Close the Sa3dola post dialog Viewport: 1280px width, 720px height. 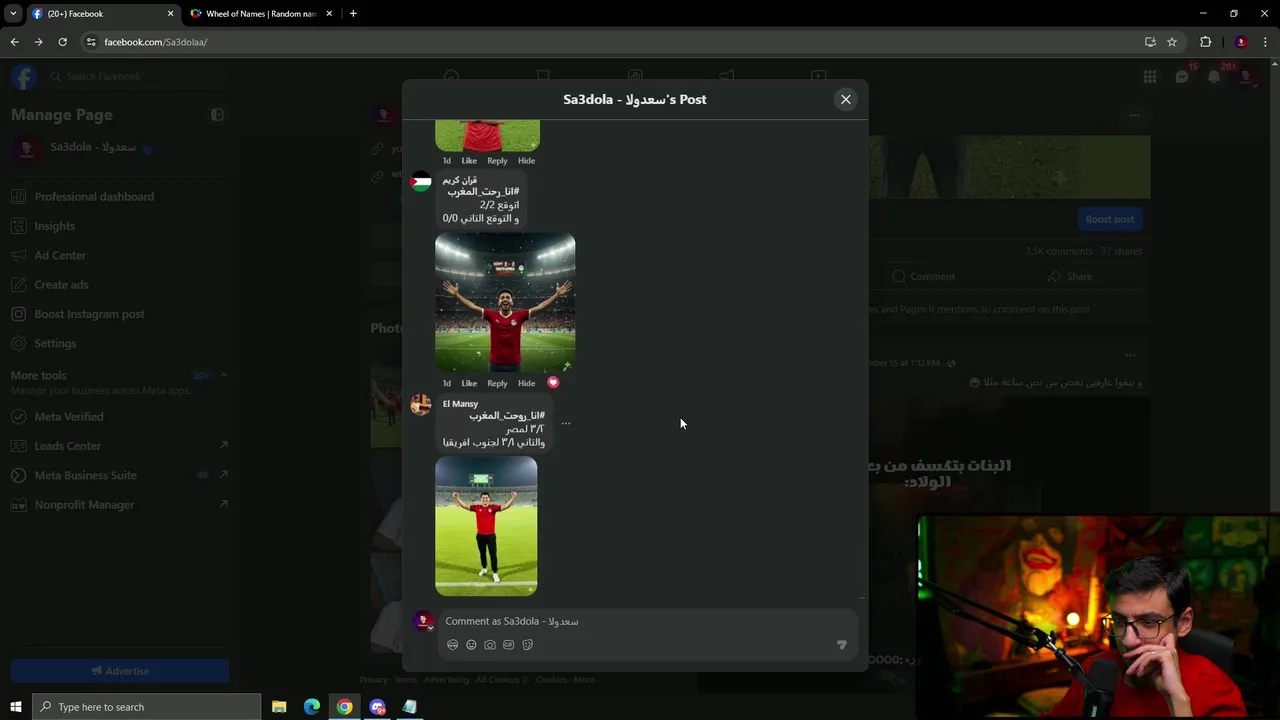[x=846, y=99]
